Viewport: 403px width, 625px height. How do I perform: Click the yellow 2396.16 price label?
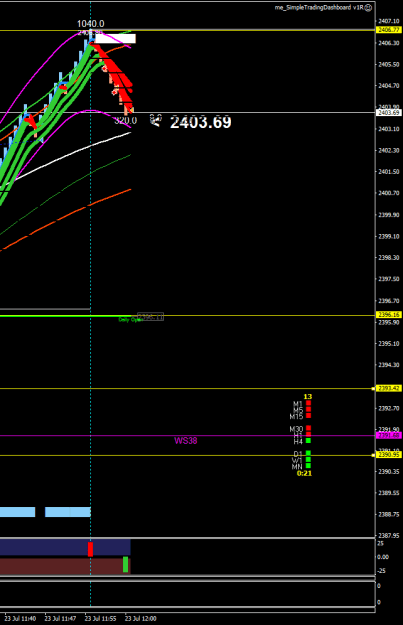click(x=388, y=315)
